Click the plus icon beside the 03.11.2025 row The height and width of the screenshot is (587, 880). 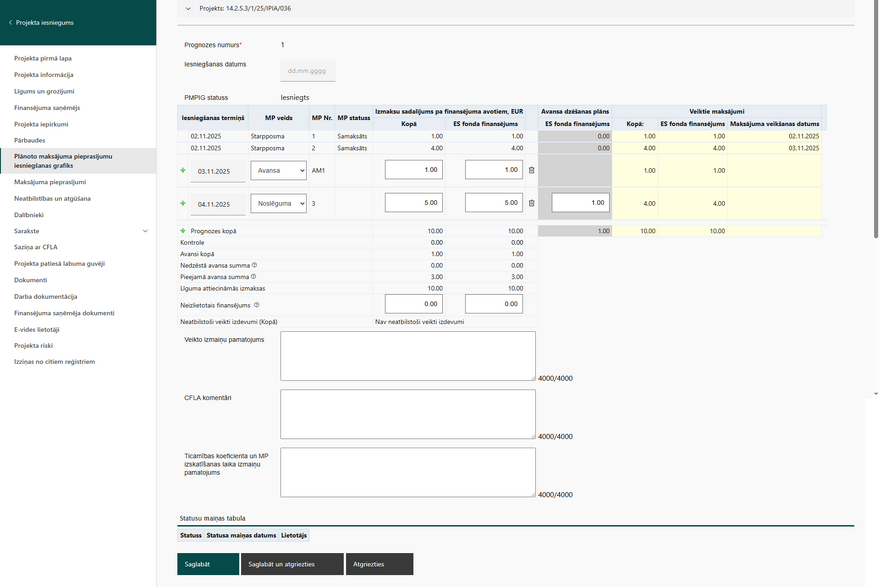(x=183, y=171)
